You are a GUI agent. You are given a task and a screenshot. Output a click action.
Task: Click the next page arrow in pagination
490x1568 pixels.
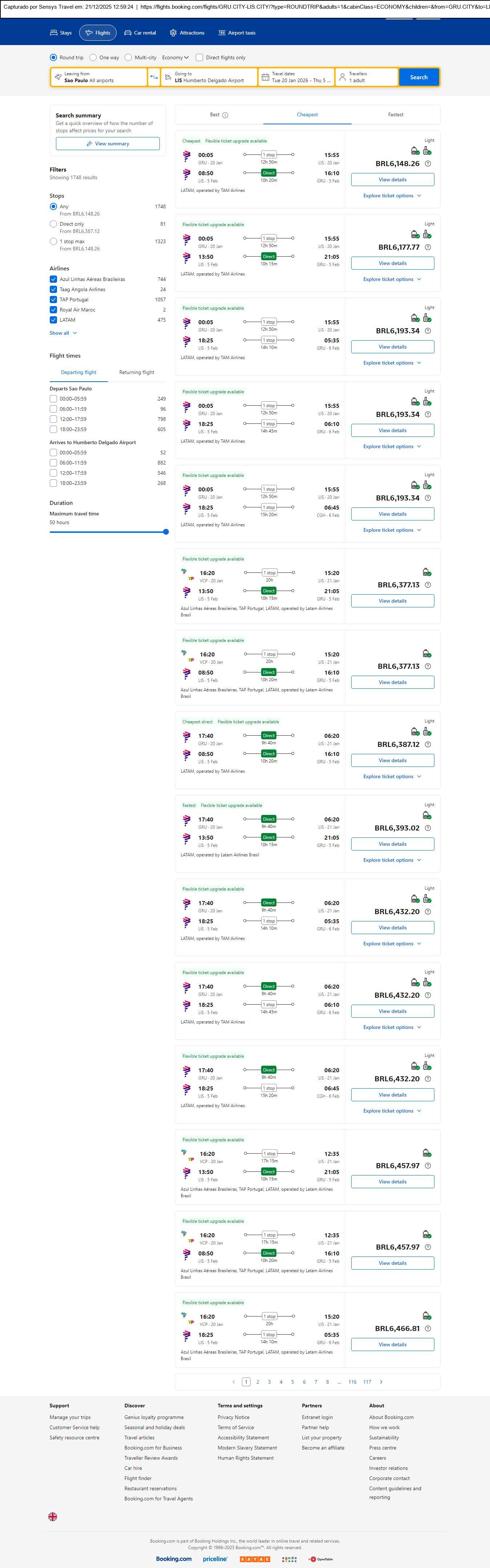point(381,1382)
